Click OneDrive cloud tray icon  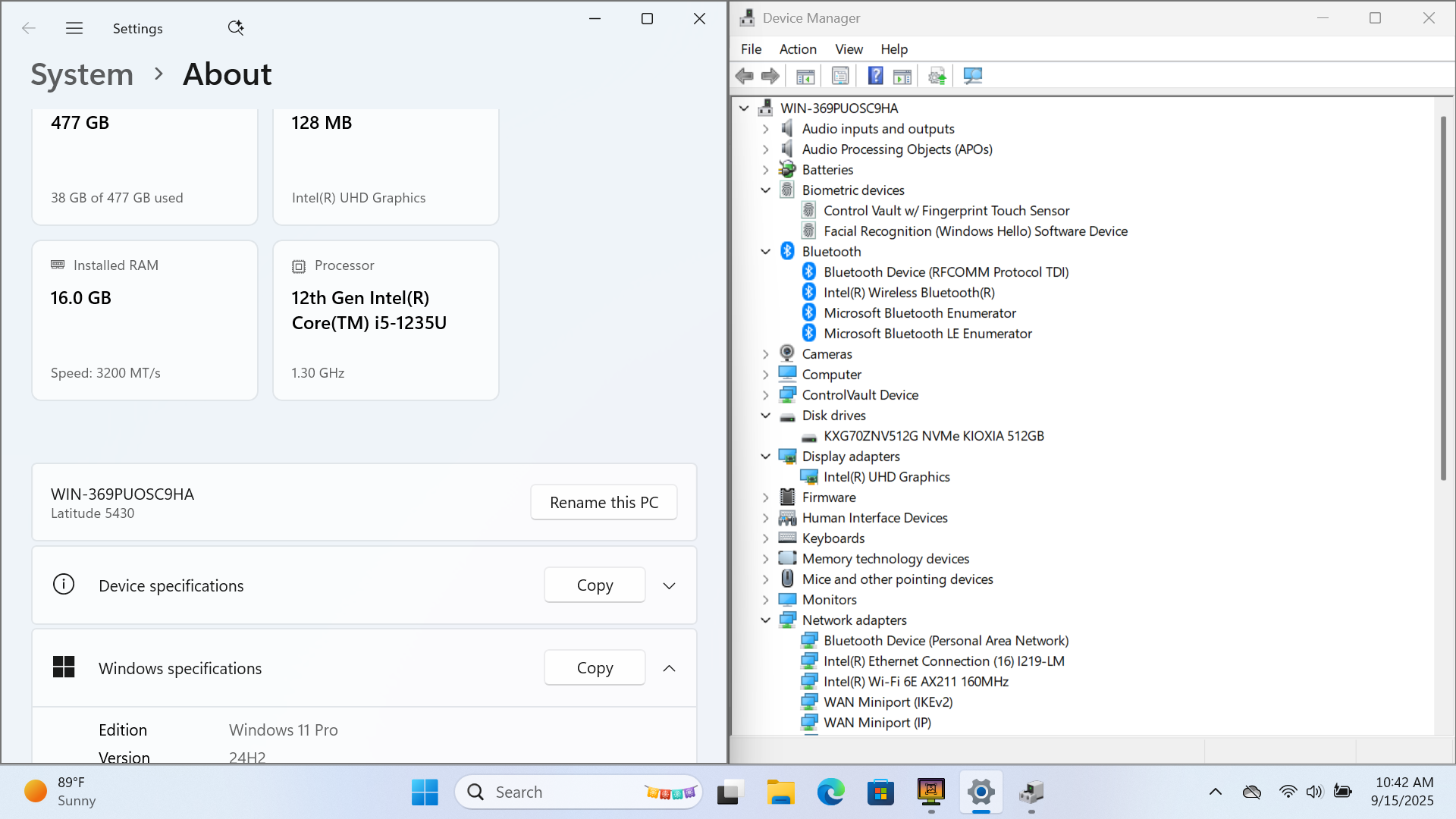(1251, 792)
